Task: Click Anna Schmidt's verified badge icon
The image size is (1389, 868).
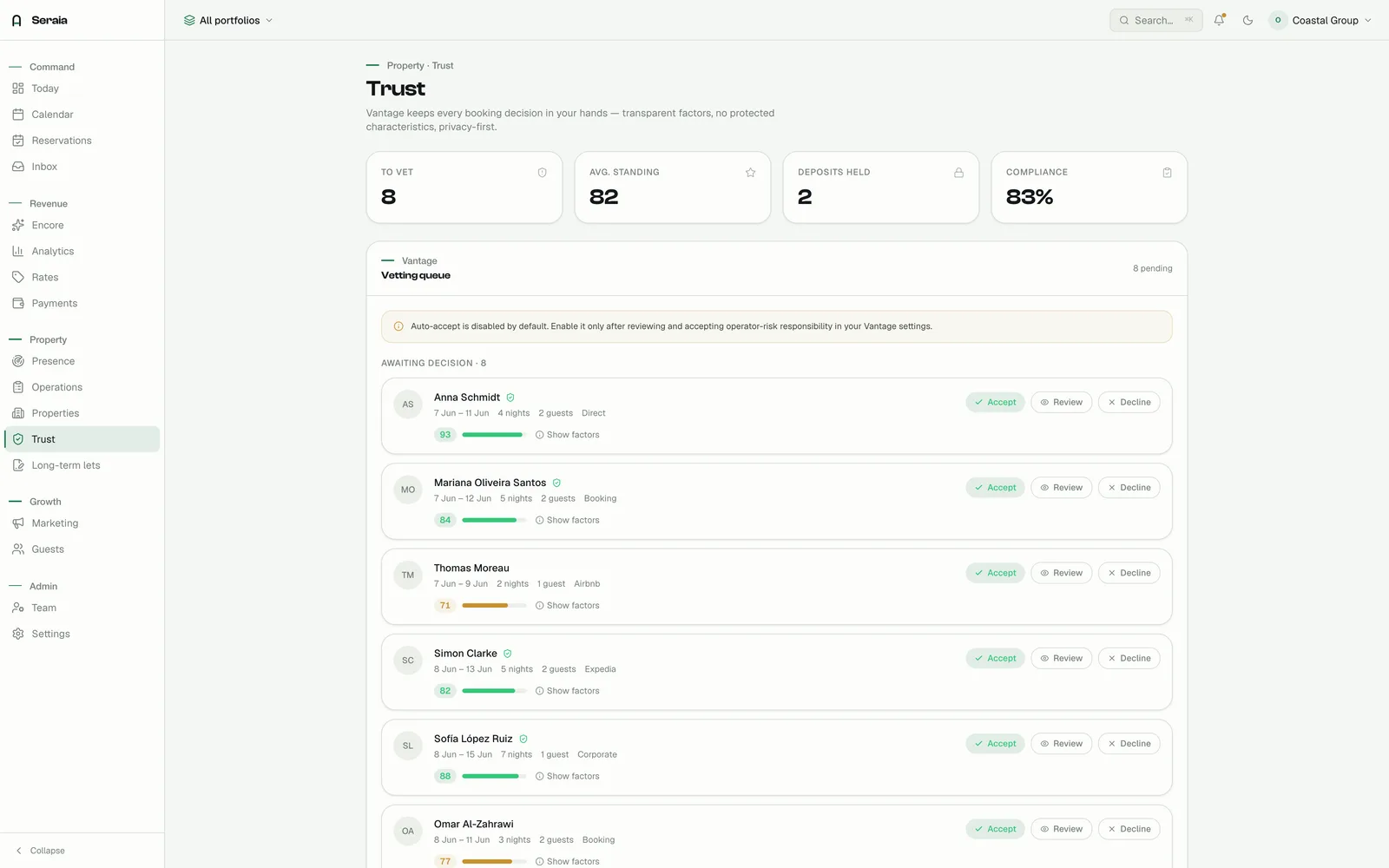Action: coord(510,398)
